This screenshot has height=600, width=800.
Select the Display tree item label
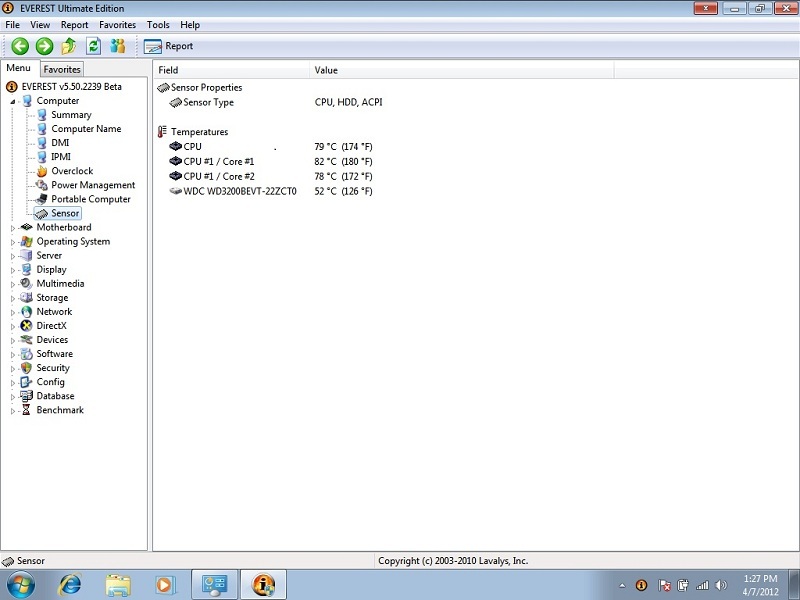click(52, 269)
